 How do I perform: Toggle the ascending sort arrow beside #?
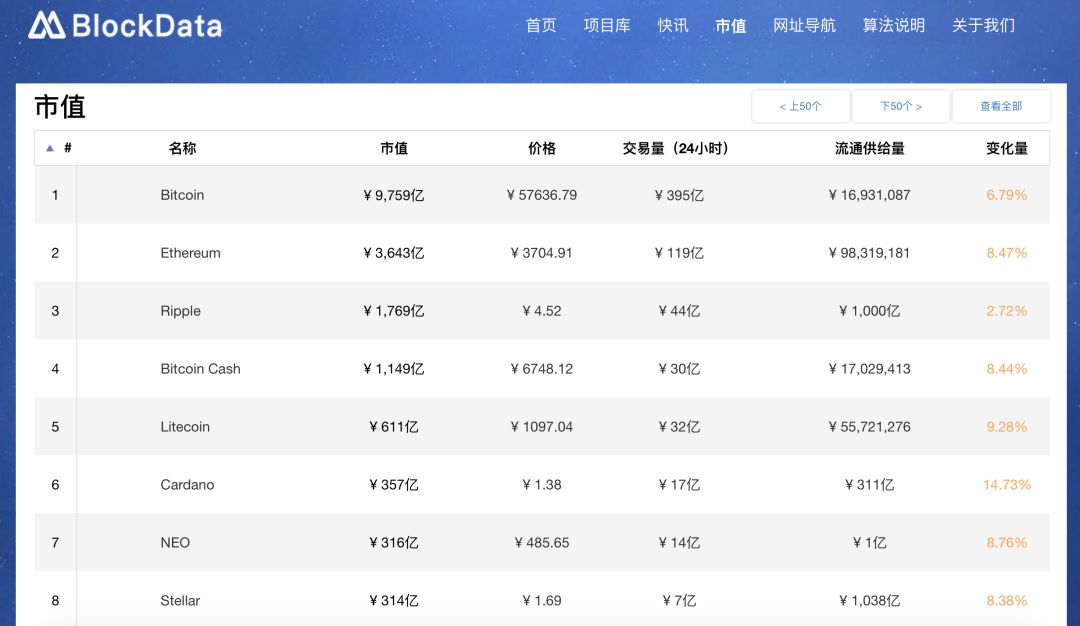(x=50, y=148)
